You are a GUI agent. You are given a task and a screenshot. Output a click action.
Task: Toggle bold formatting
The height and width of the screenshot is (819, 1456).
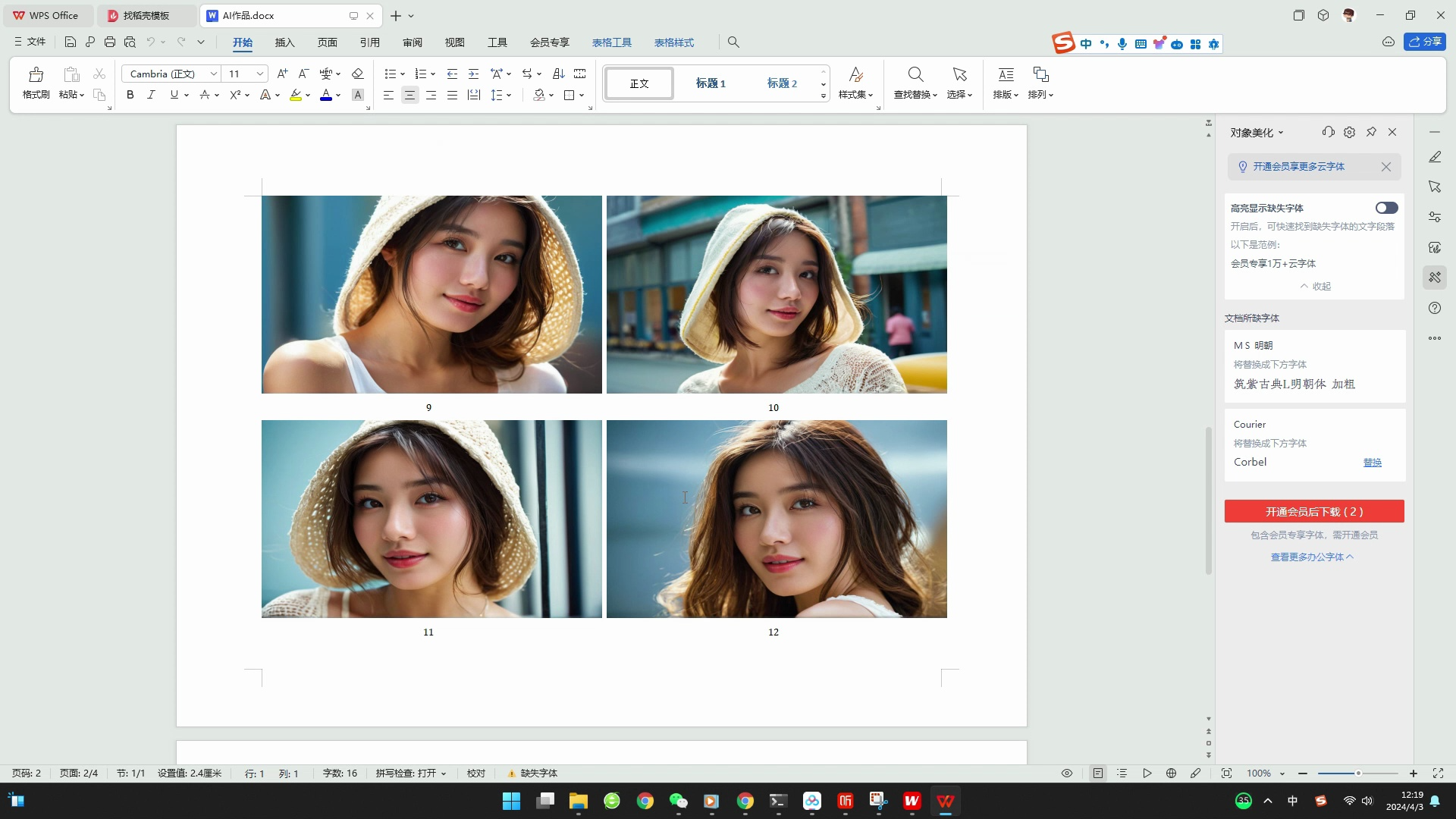coord(130,95)
